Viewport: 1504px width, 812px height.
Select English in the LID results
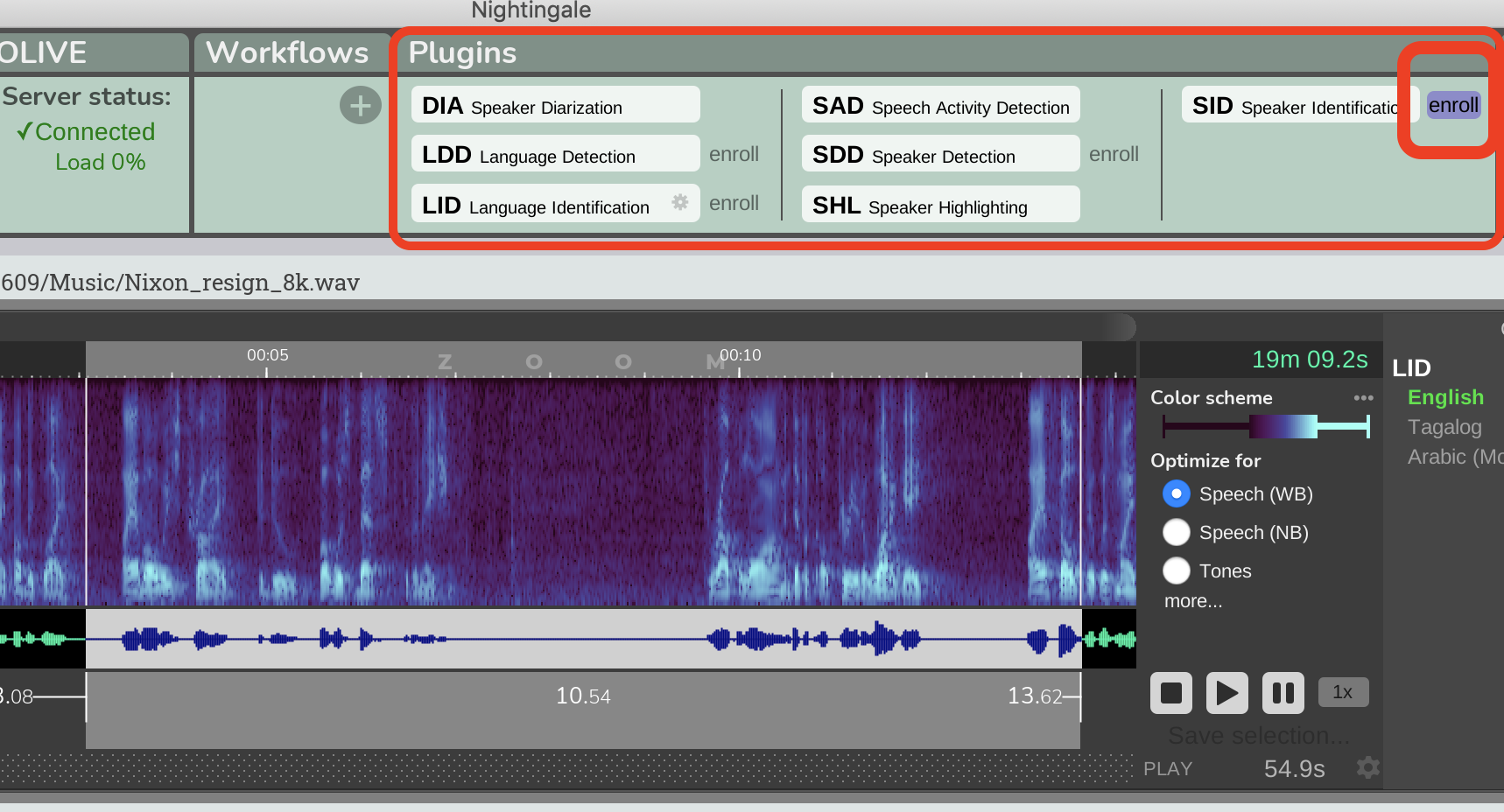point(1445,396)
